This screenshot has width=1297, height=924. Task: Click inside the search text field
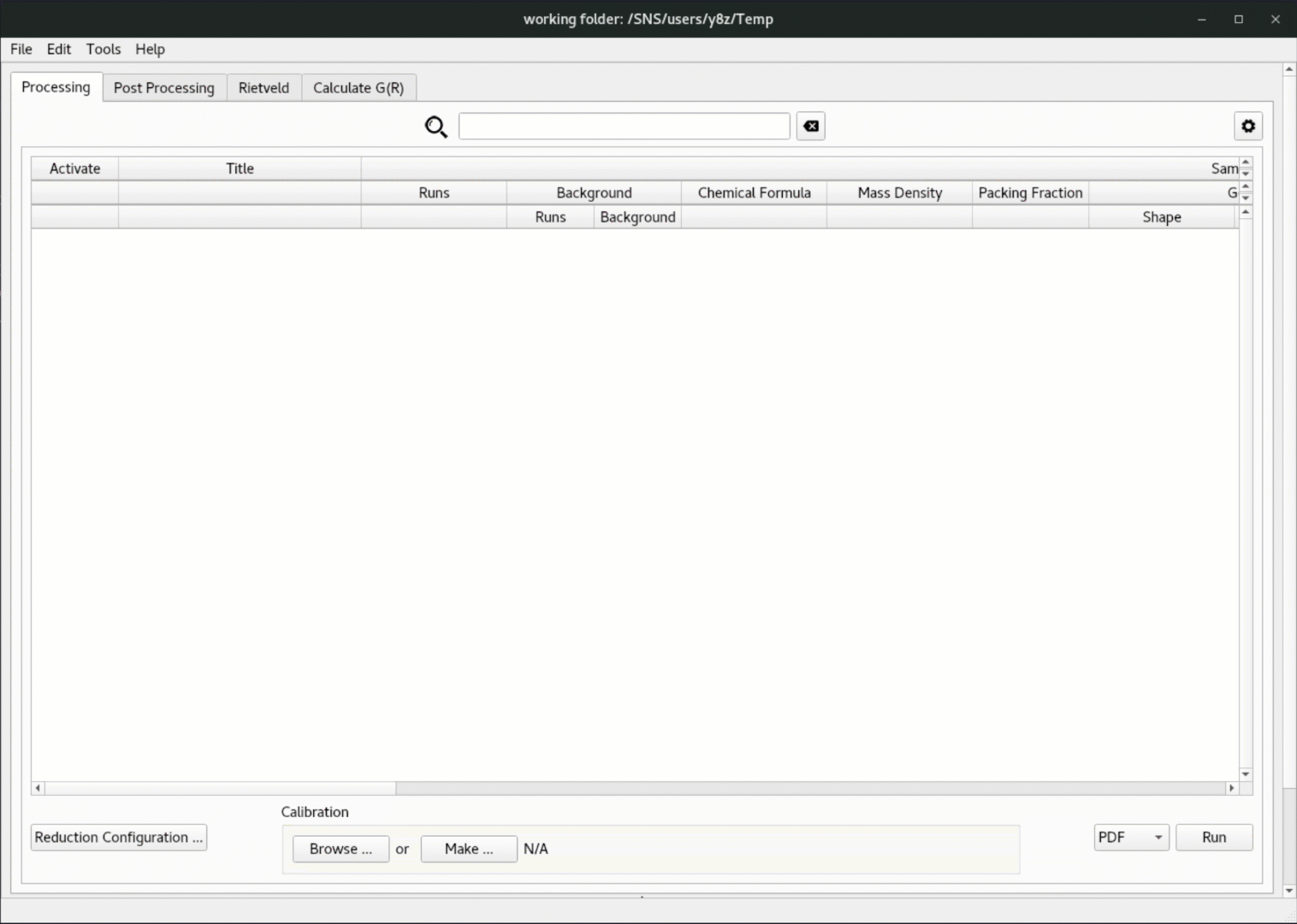[624, 127]
